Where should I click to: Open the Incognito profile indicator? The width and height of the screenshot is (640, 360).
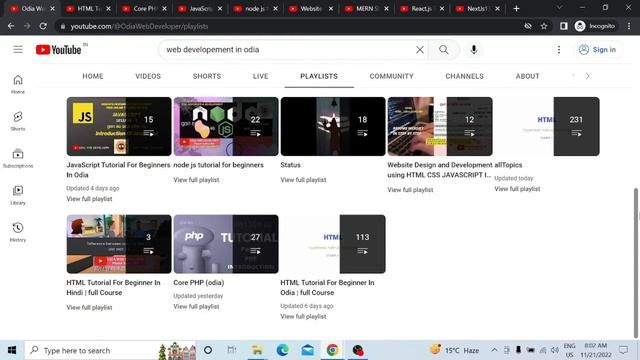595,26
